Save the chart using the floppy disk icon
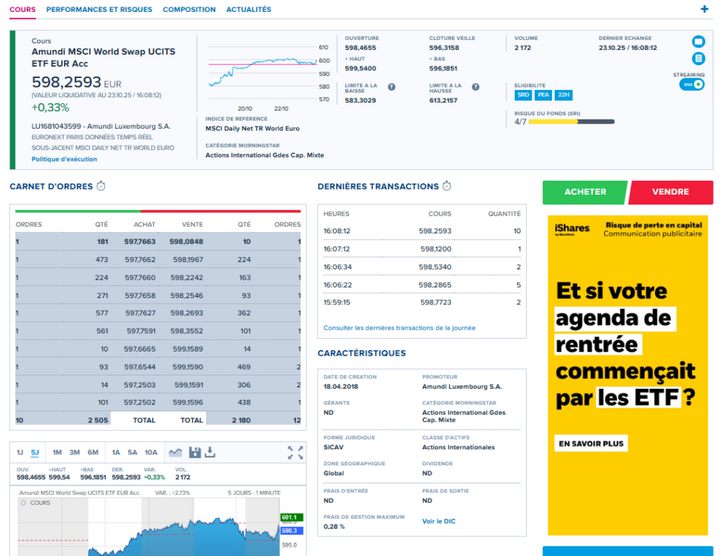720x556 pixels. 195,453
